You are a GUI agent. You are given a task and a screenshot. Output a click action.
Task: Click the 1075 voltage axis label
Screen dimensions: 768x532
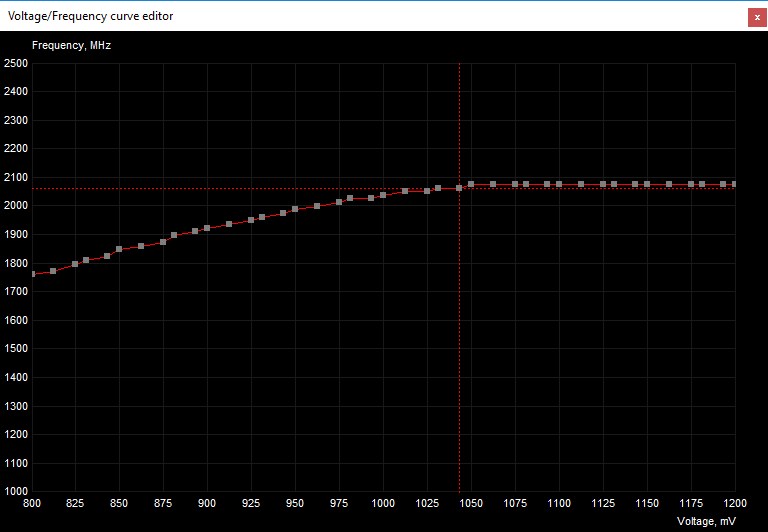(x=515, y=503)
